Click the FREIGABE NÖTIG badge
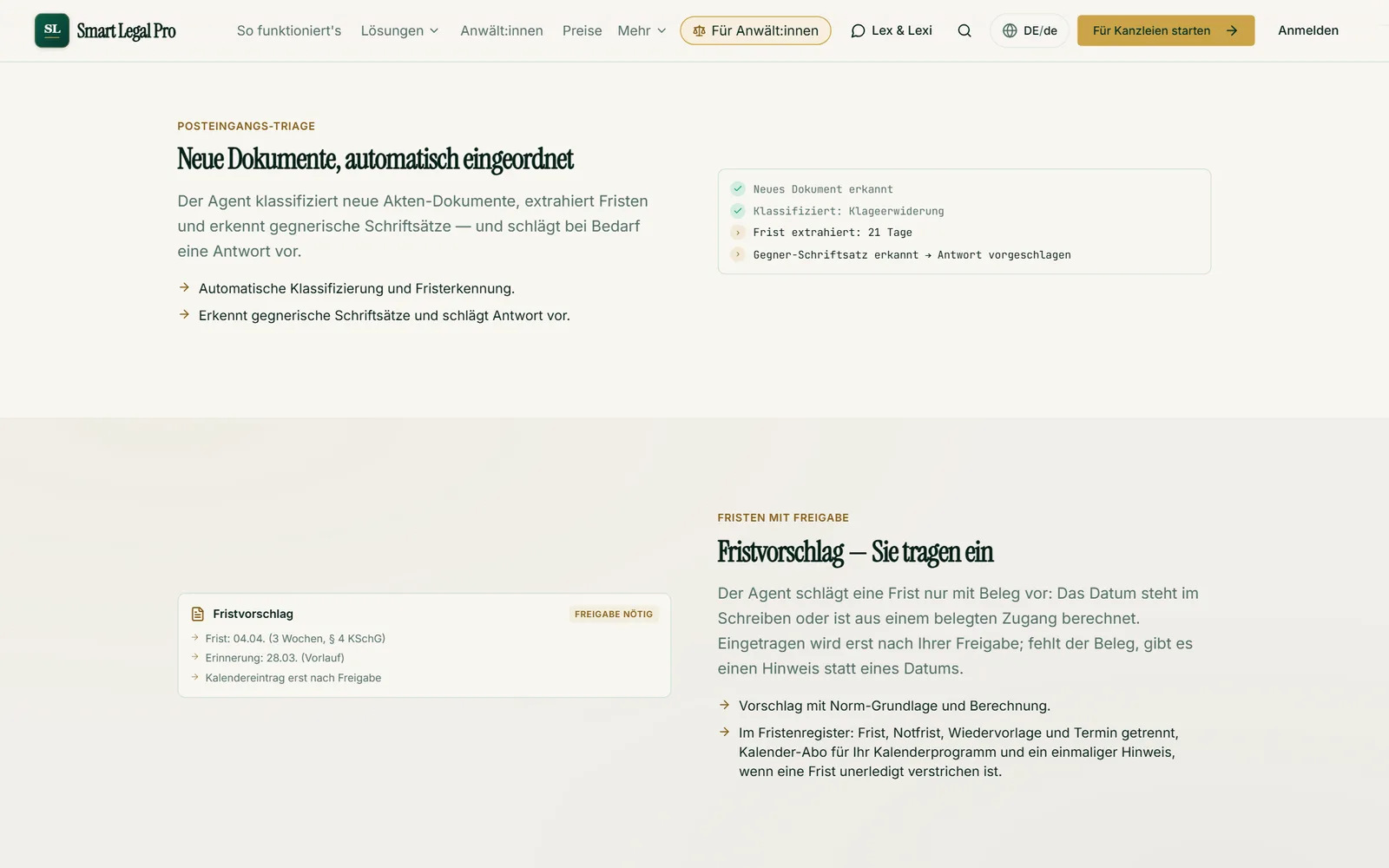This screenshot has width=1389, height=868. point(614,614)
